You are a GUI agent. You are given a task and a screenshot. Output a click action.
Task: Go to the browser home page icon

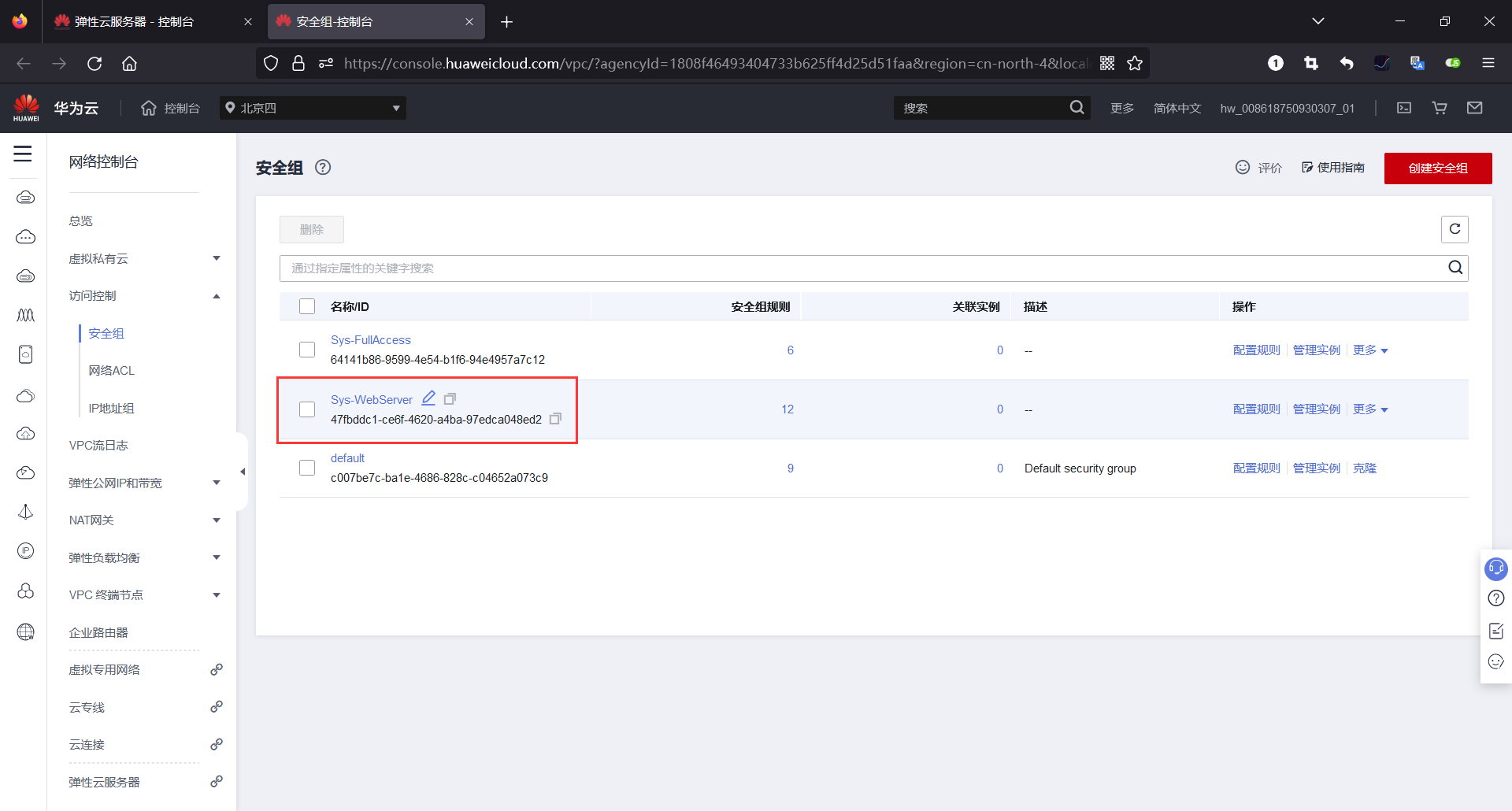coord(130,63)
